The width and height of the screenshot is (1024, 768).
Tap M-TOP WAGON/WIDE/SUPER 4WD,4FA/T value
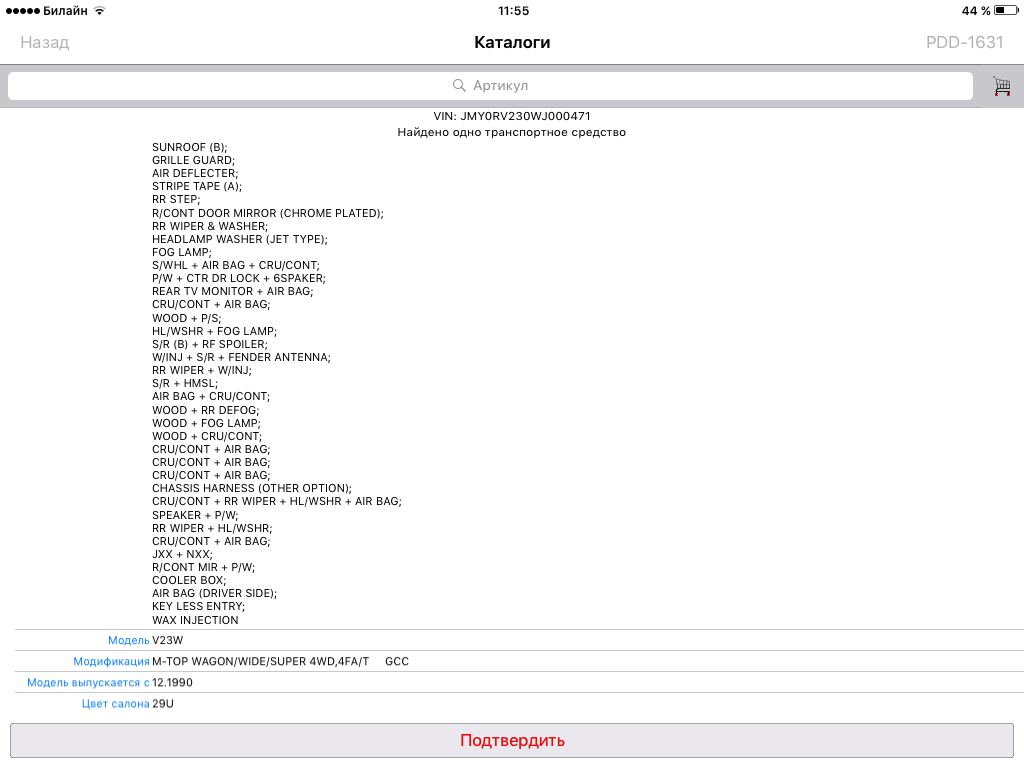[261, 662]
